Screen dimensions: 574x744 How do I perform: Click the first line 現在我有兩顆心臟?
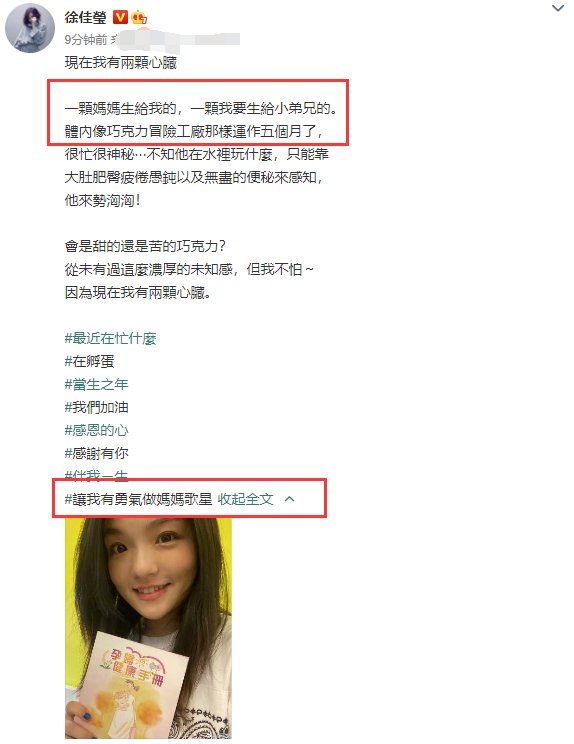click(120, 63)
